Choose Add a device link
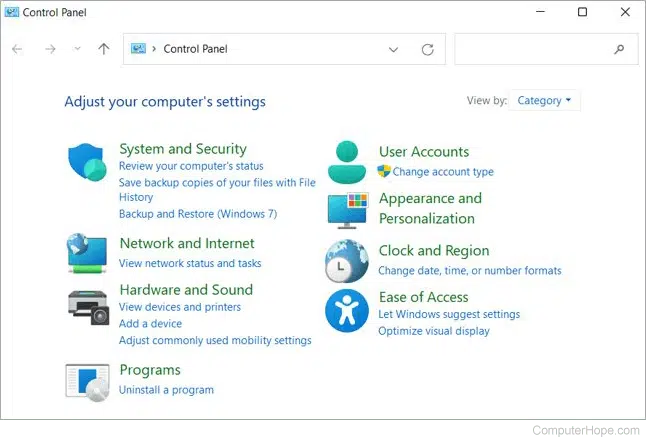 tap(150, 323)
